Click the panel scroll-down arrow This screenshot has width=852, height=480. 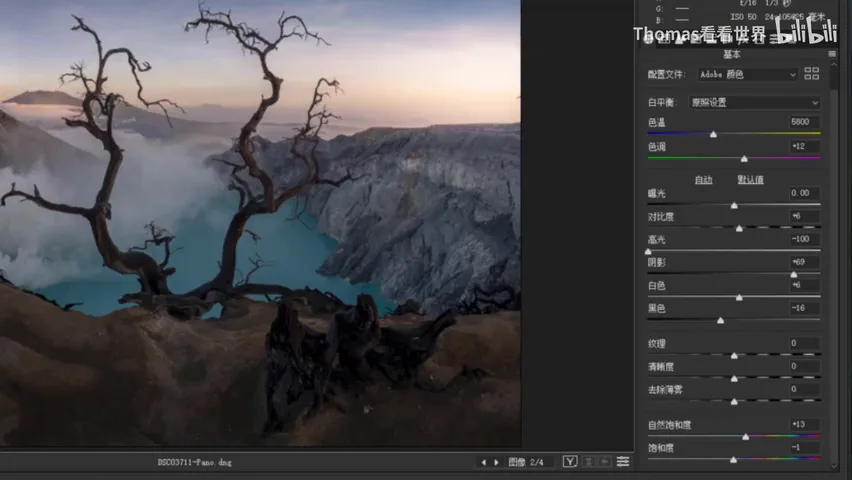pos(835,465)
